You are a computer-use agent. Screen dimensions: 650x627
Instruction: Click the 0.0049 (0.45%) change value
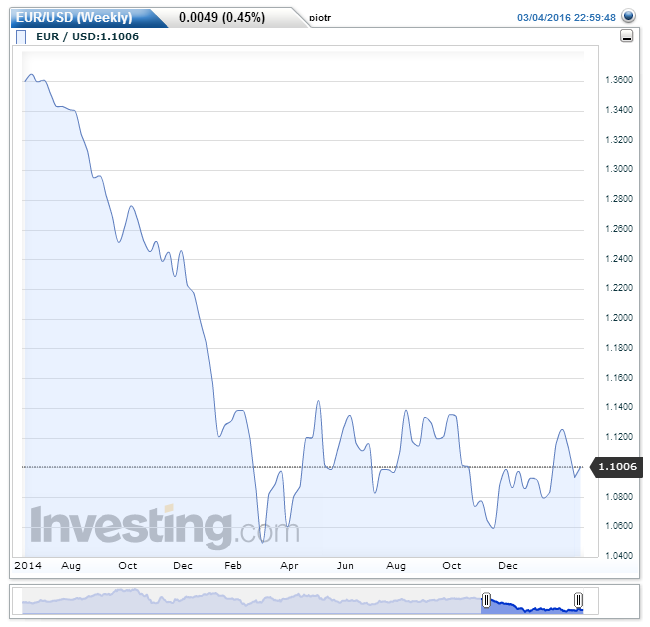click(222, 17)
